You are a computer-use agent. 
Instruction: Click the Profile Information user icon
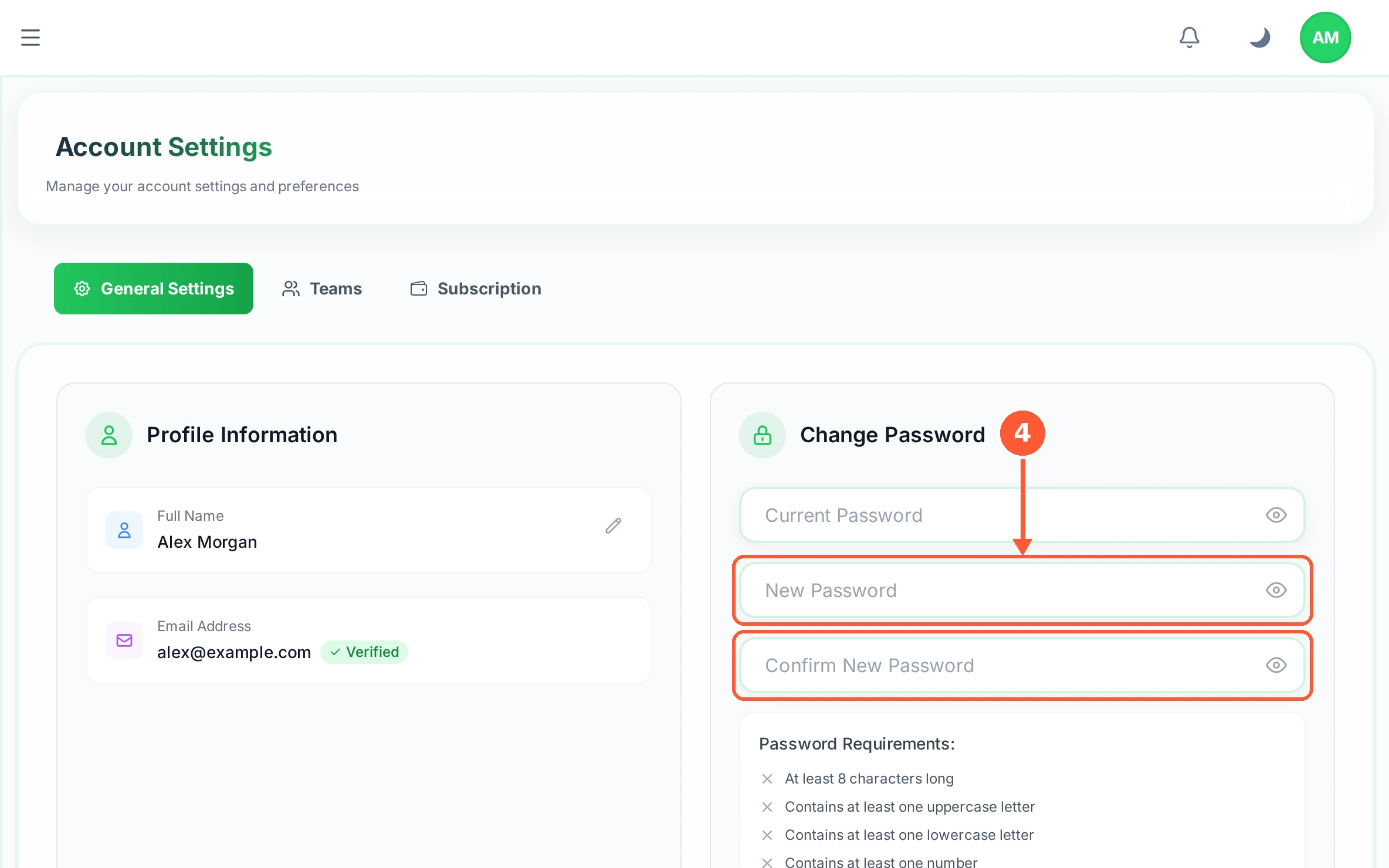109,435
